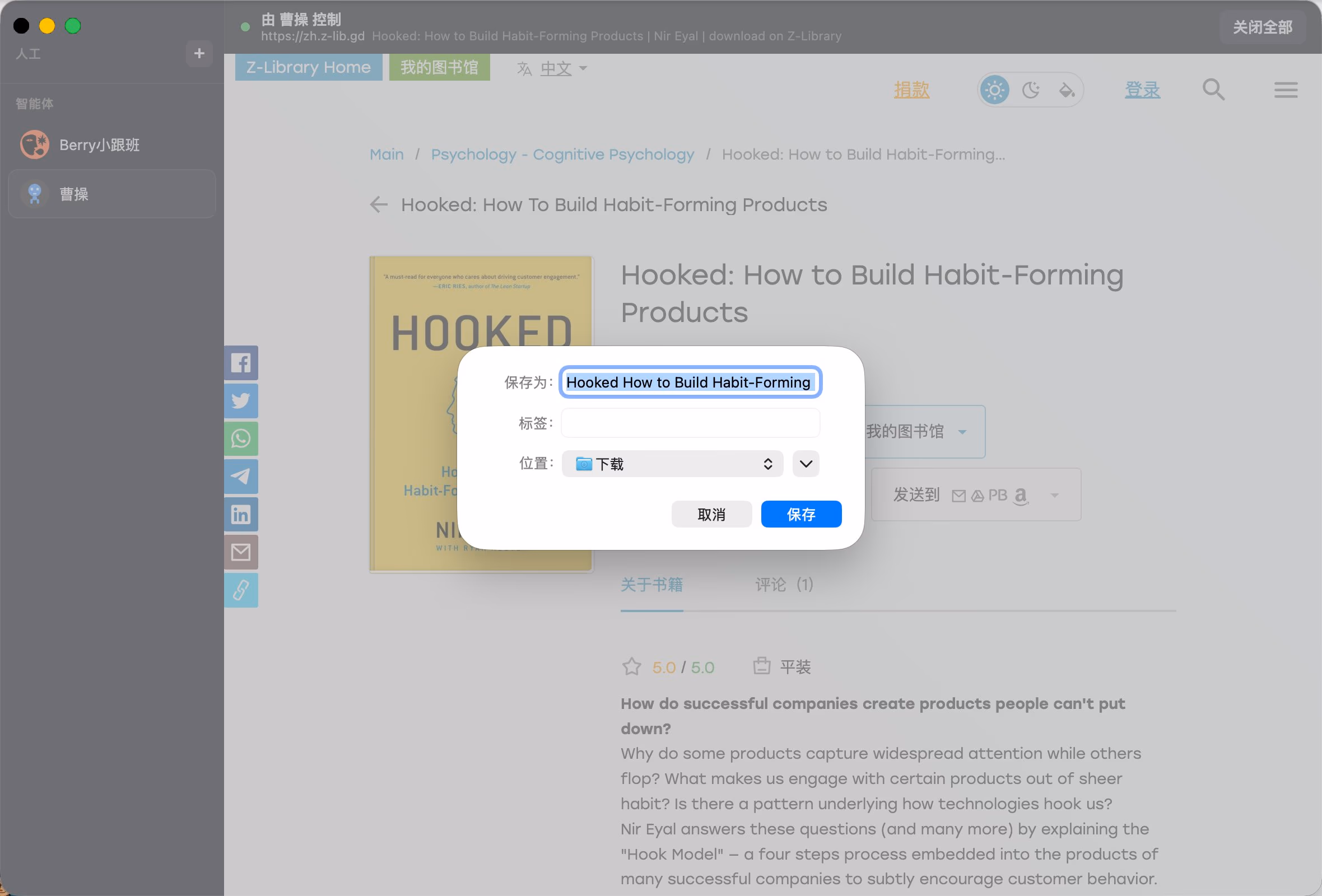1322x896 pixels.
Task: Open Psychology - Cognitive Psychology breadcrumb
Action: tap(562, 154)
